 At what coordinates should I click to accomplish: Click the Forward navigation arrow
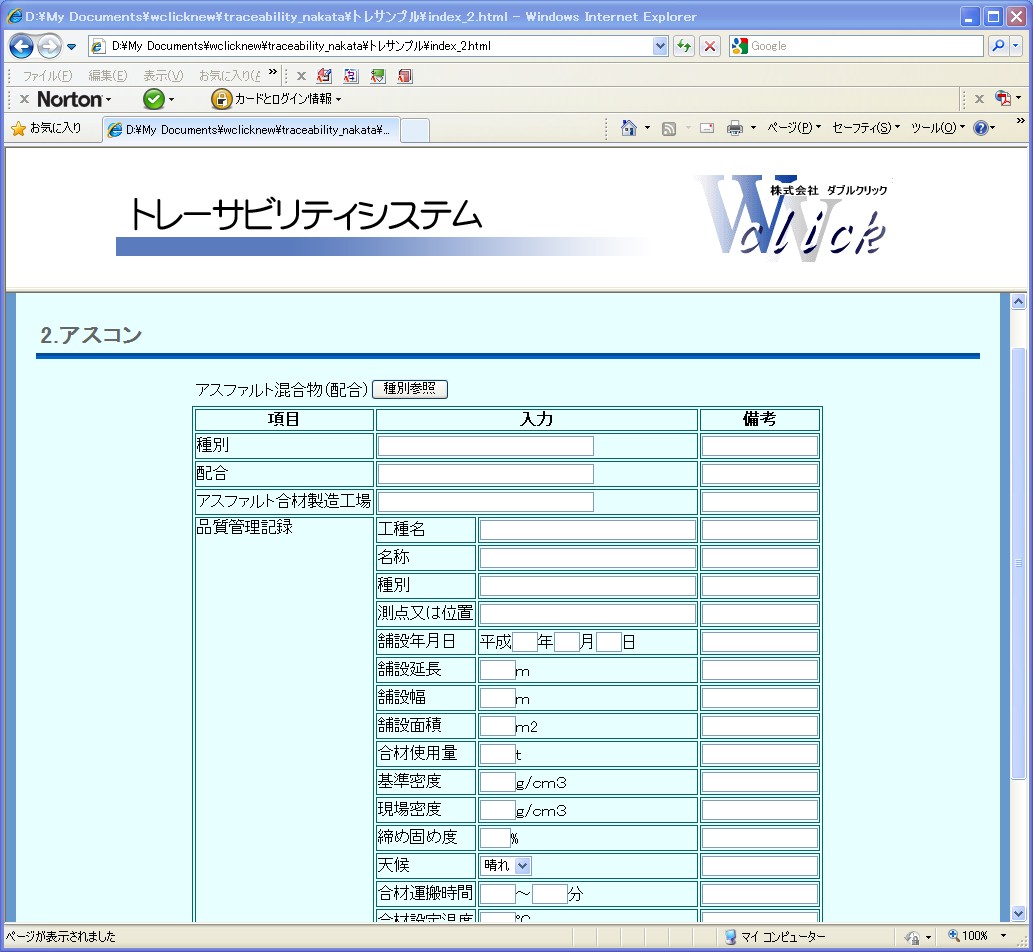click(x=49, y=46)
